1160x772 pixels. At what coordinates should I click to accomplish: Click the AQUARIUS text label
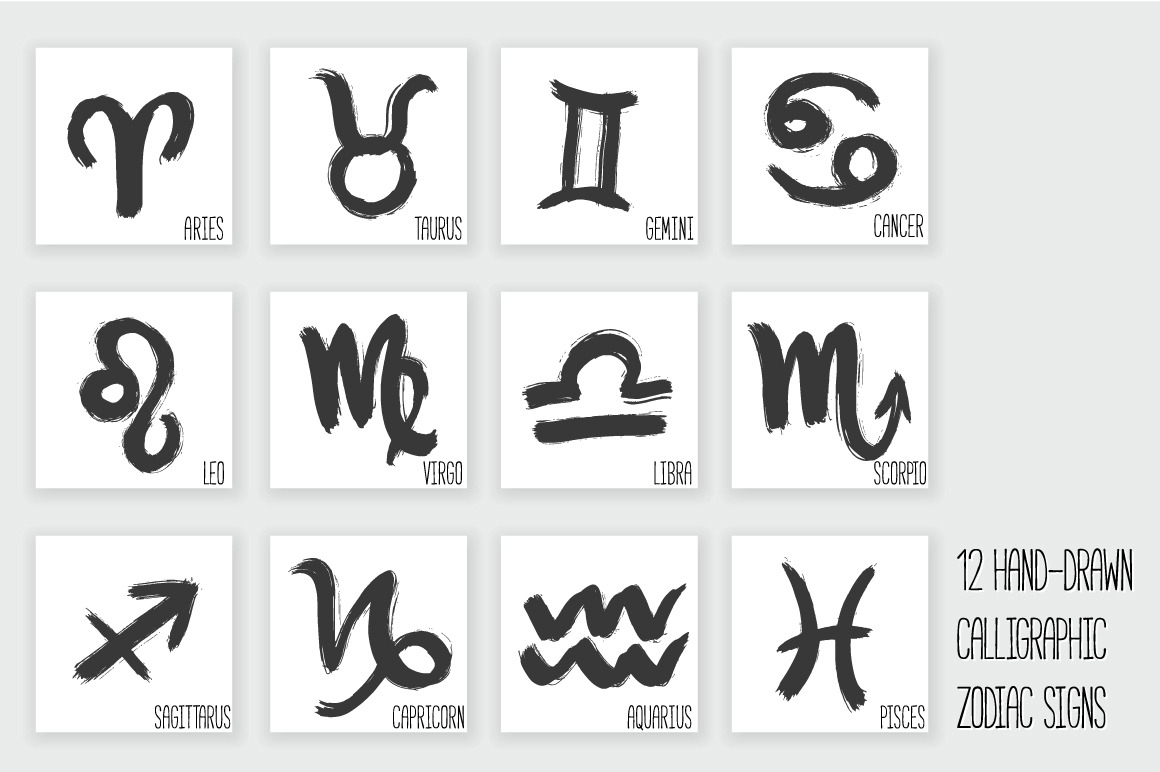[x=659, y=717]
